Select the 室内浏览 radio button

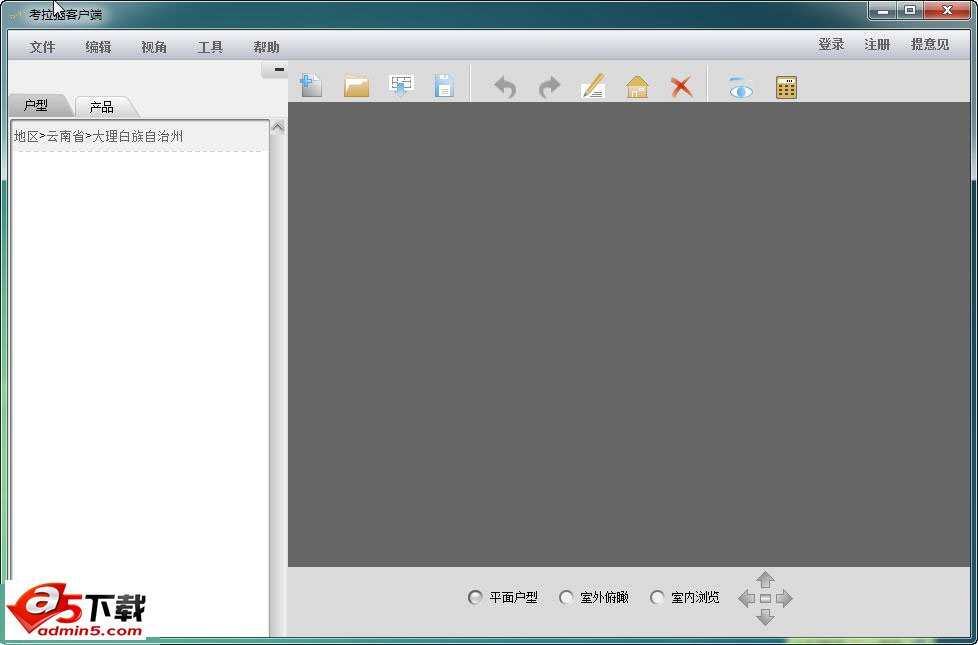[x=657, y=598]
